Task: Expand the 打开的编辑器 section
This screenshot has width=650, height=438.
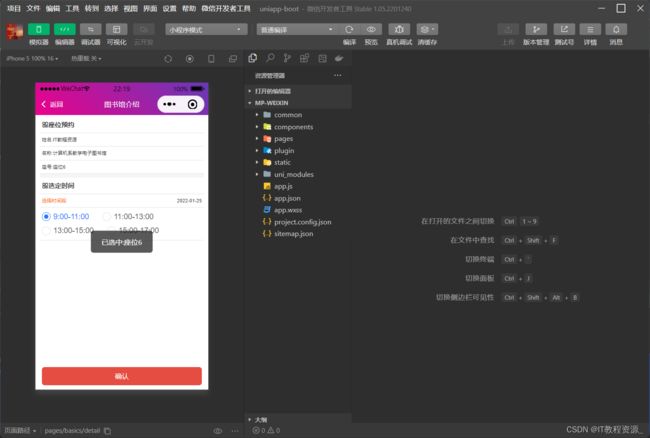Action: [298, 91]
